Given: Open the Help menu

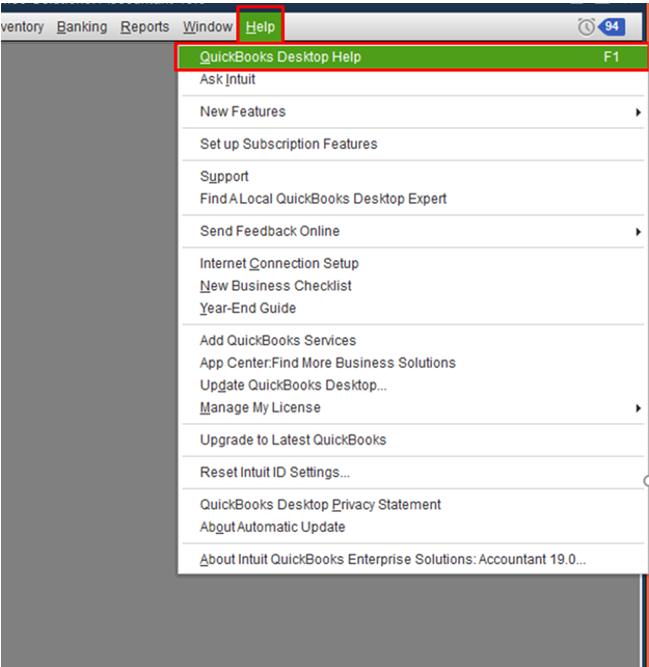Looking at the screenshot, I should (x=260, y=27).
